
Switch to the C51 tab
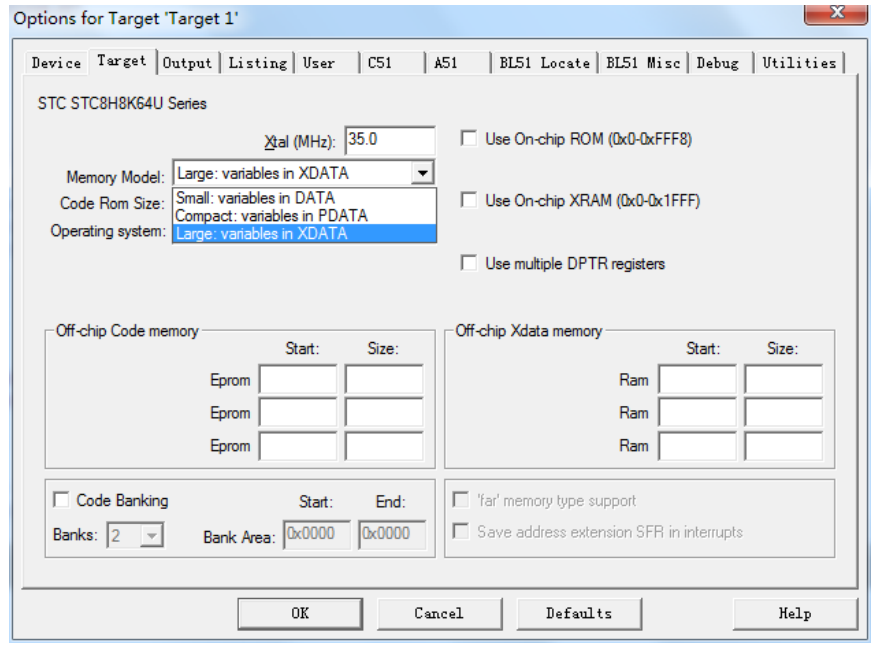pyautogui.click(x=392, y=63)
